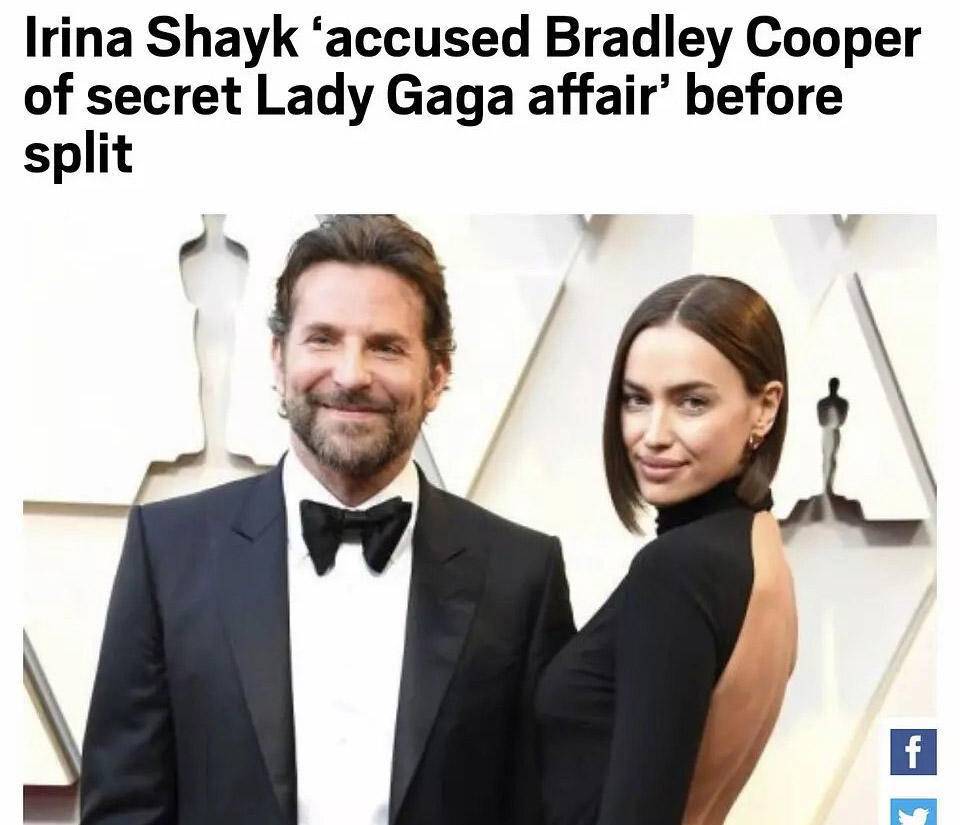960x825 pixels.
Task: Click the man's black bow tie
Action: pyautogui.click(x=356, y=531)
